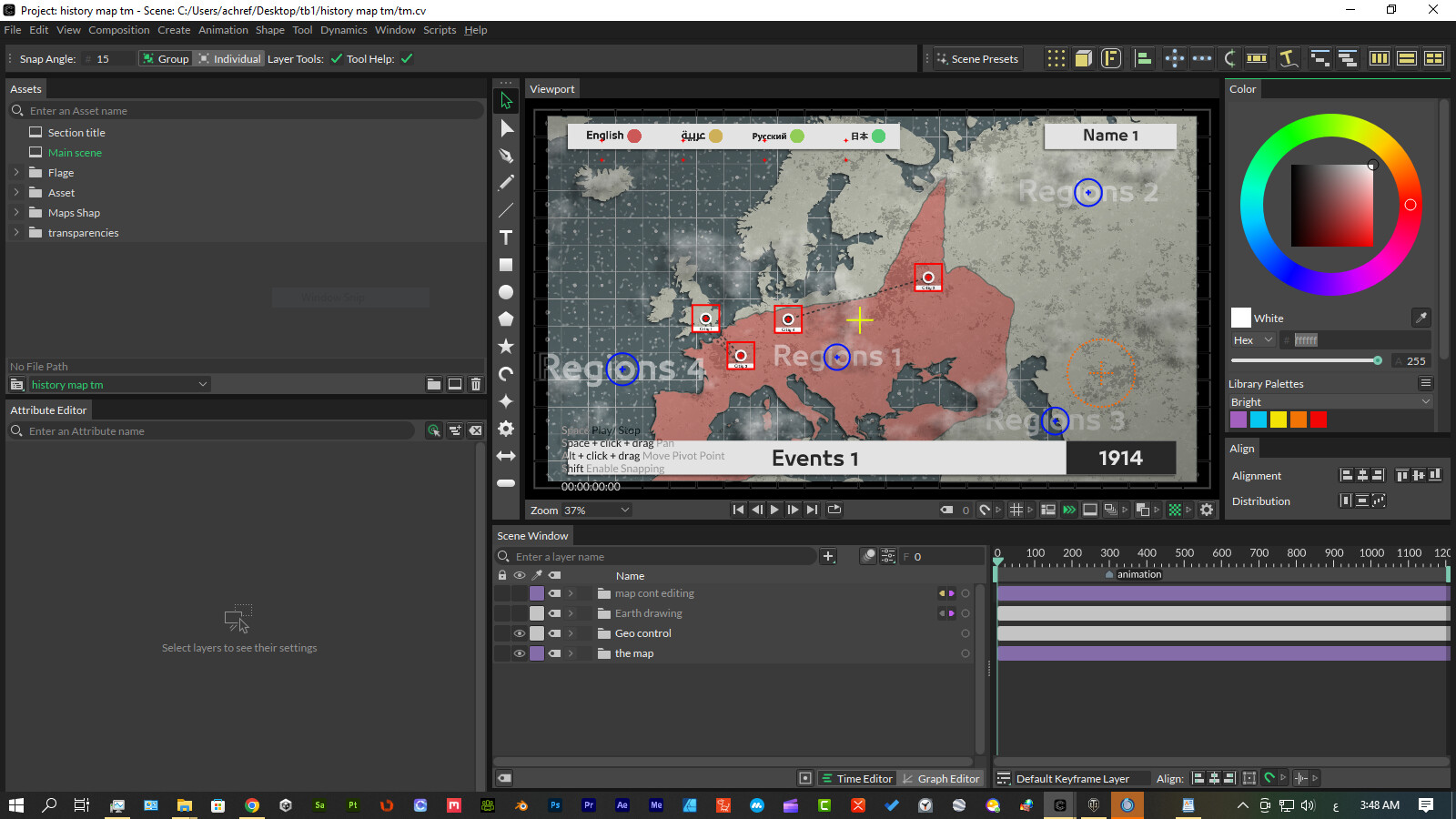Open the render settings gear near the timeline controls
The width and height of the screenshot is (1456, 819).
(x=1207, y=510)
